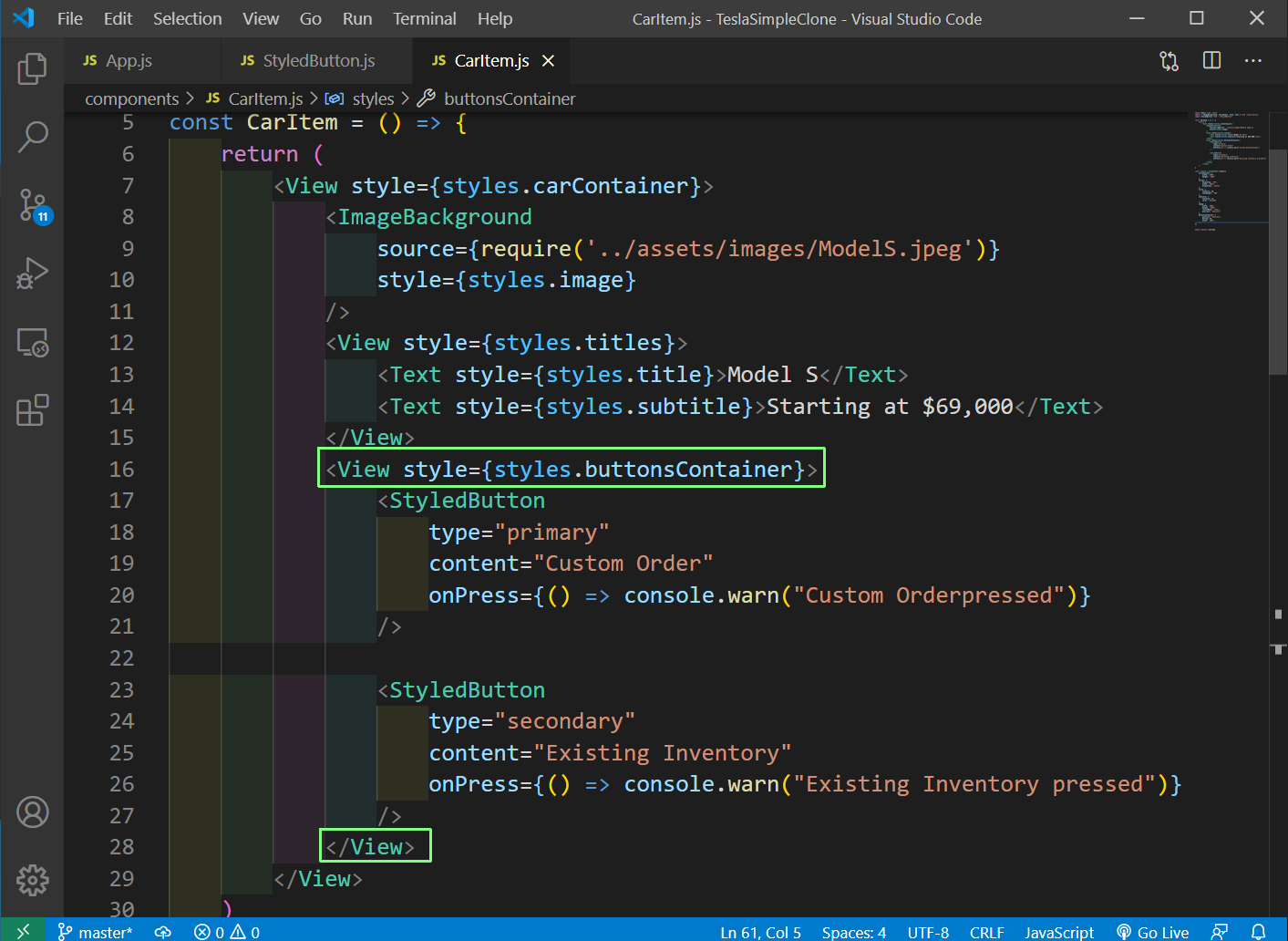1288x941 pixels.
Task: Open the Terminal menu
Action: (425, 18)
